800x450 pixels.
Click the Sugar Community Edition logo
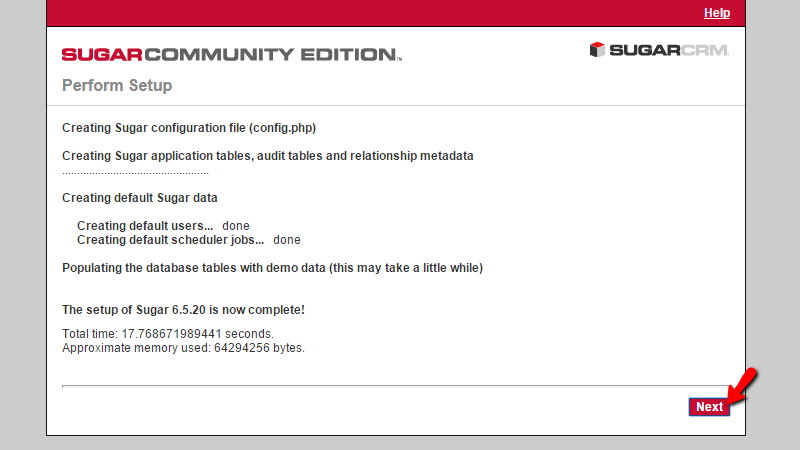tap(232, 55)
